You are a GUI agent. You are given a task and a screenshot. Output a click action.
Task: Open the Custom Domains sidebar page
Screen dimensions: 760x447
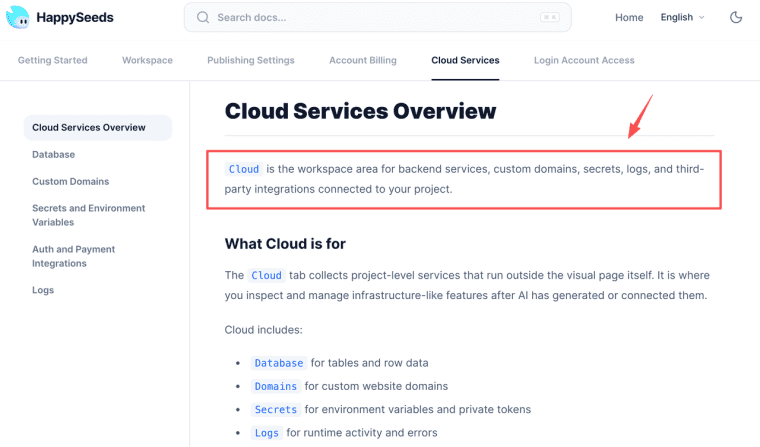pyautogui.click(x=70, y=181)
